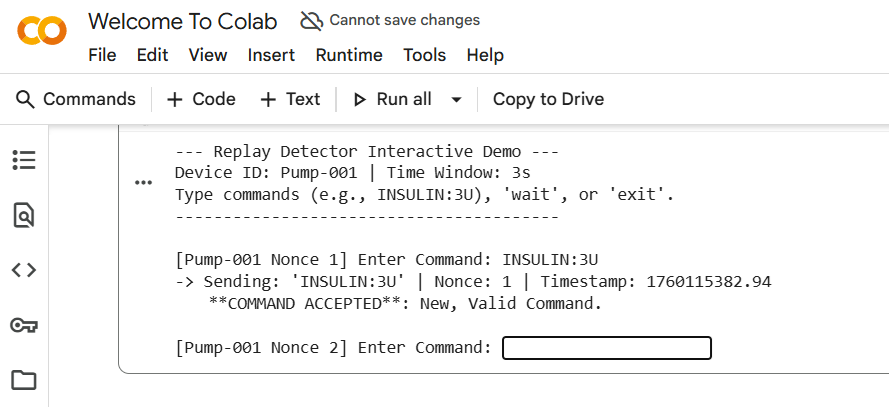Click the Commands search button
The image size is (889, 407).
76,99
